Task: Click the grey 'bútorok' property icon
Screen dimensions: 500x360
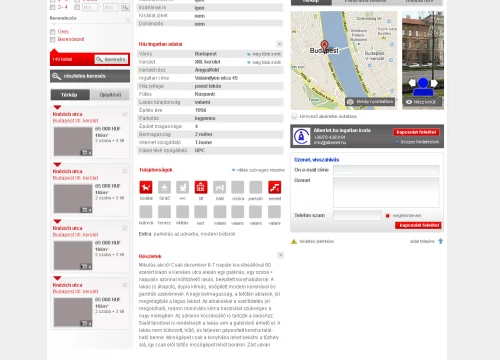Action: tap(146, 212)
